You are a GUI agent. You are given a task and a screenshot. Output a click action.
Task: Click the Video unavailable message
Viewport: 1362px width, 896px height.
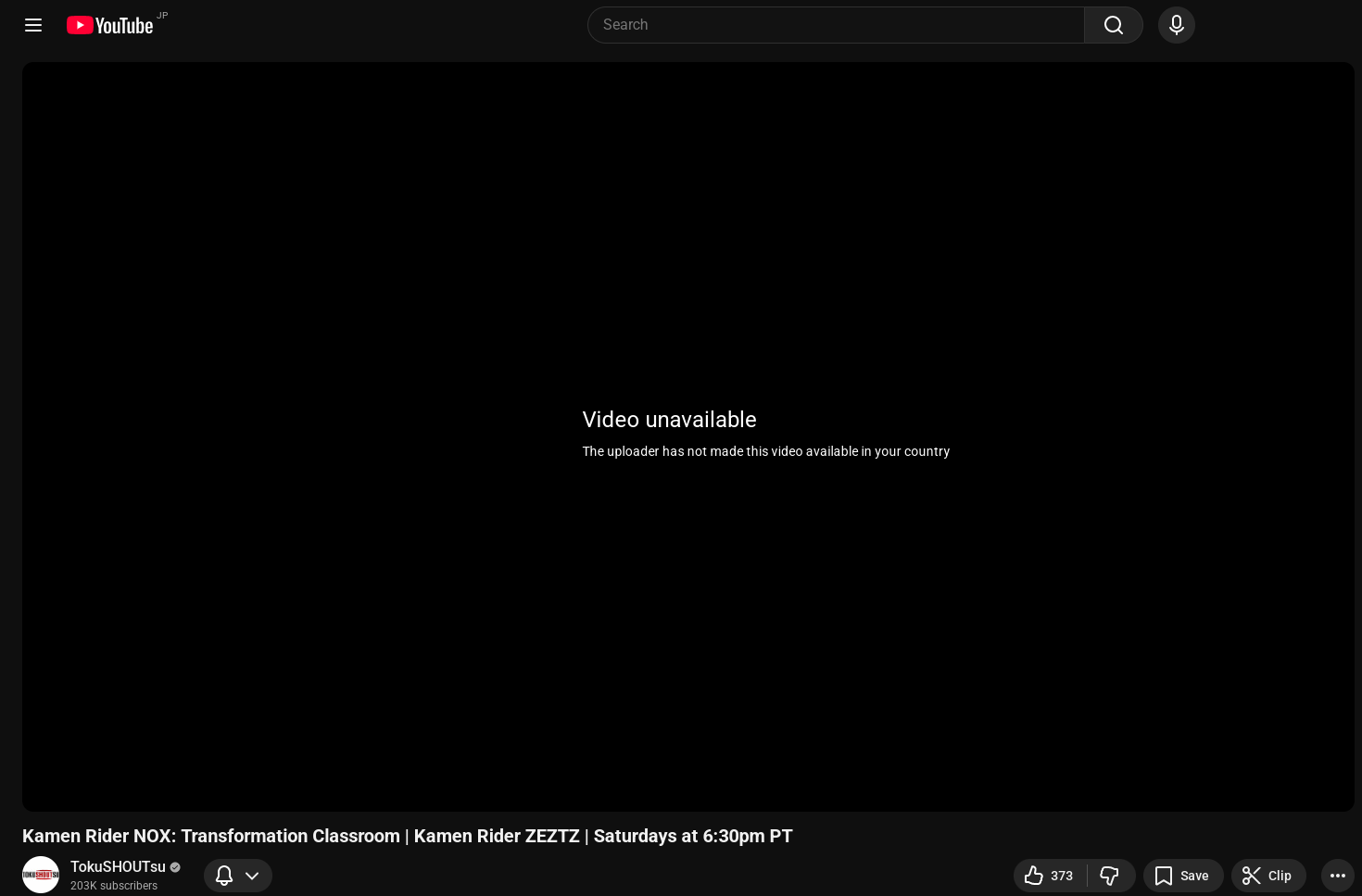click(x=670, y=420)
